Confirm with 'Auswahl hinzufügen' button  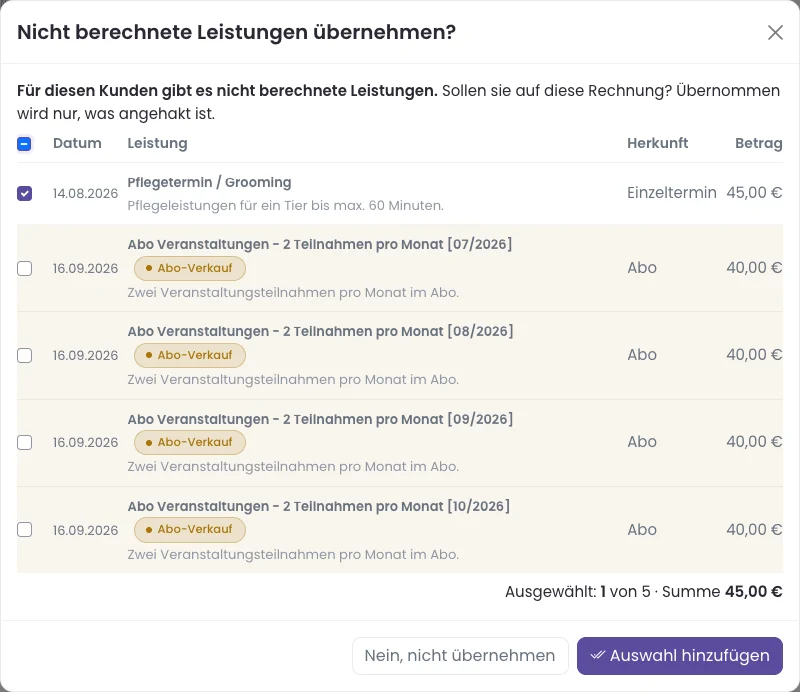[x=680, y=656]
